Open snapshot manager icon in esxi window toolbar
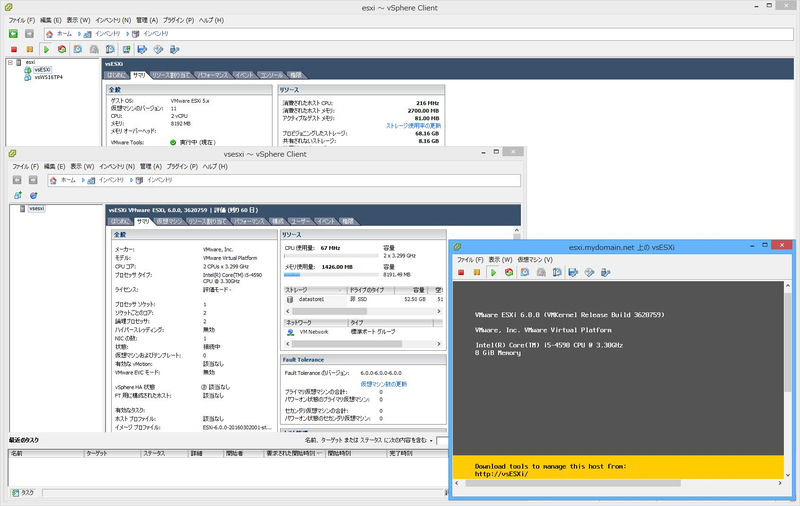The height and width of the screenshot is (506, 800). click(x=110, y=49)
